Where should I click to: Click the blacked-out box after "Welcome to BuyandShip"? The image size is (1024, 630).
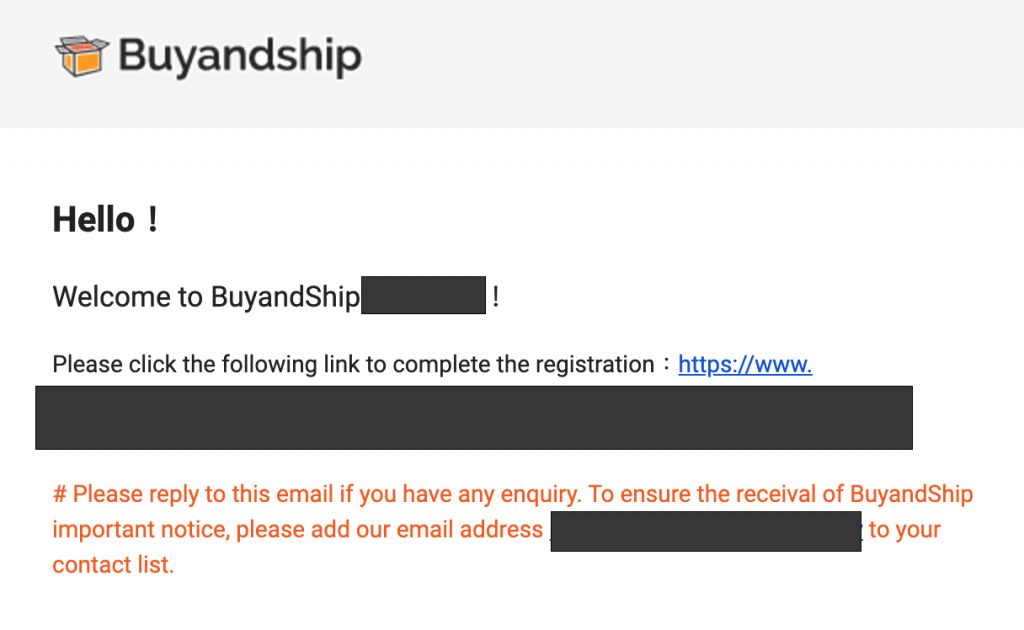click(423, 296)
